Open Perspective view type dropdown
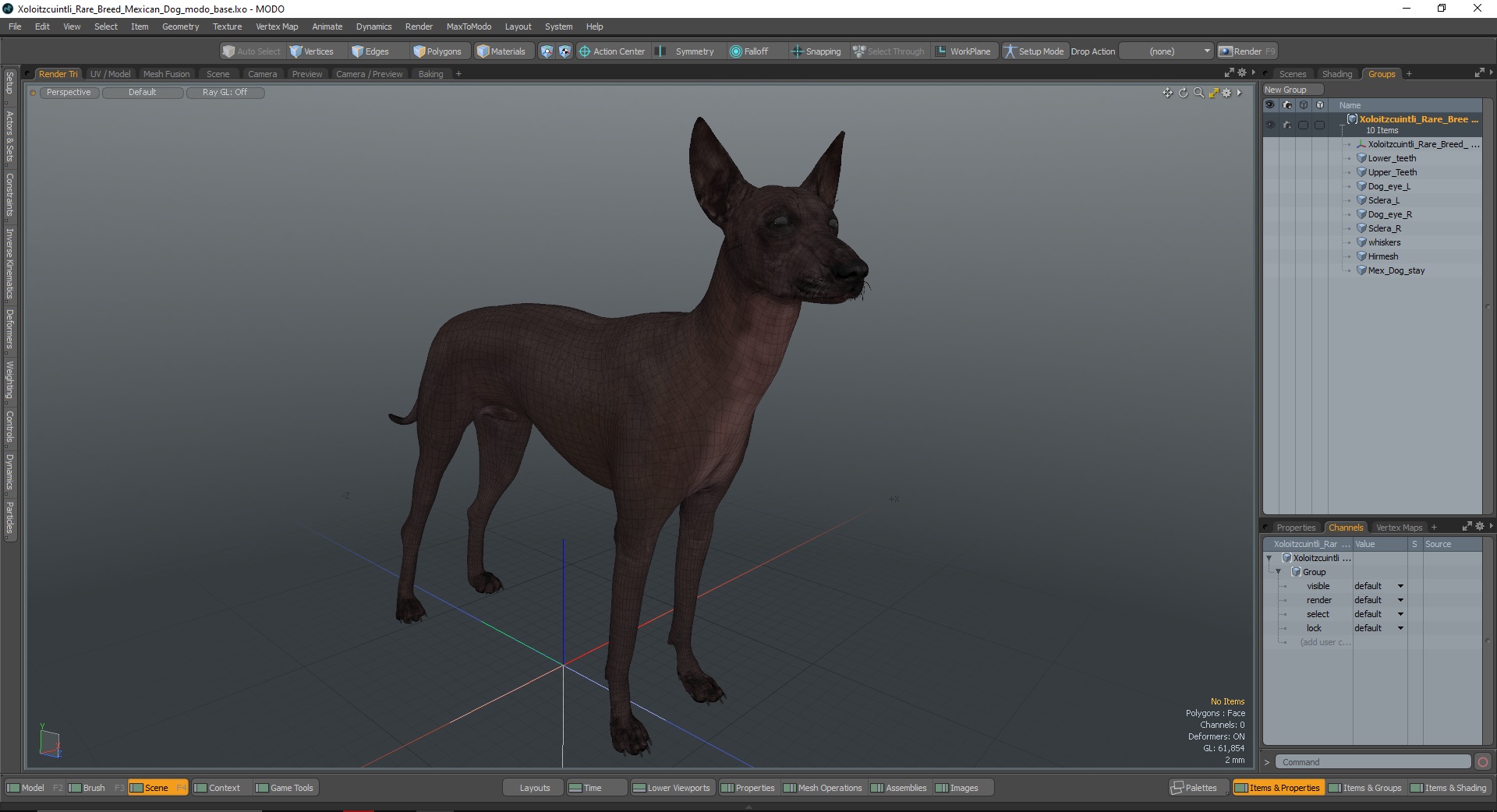 click(69, 92)
